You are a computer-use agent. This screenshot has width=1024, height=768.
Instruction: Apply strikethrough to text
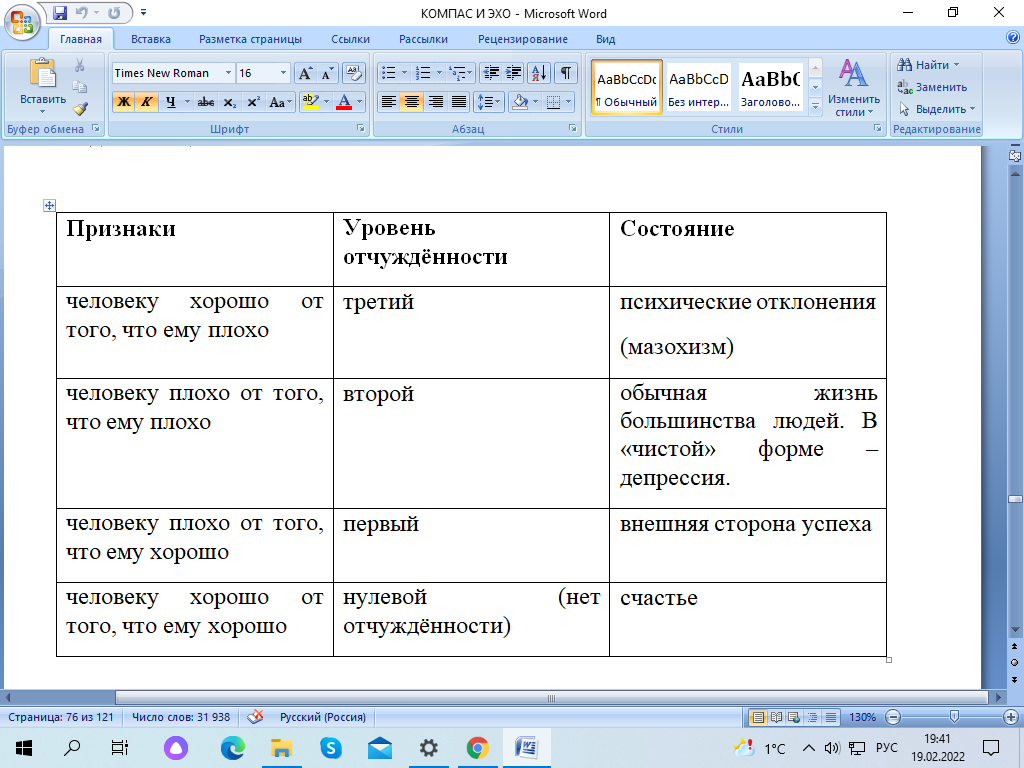click(x=206, y=102)
